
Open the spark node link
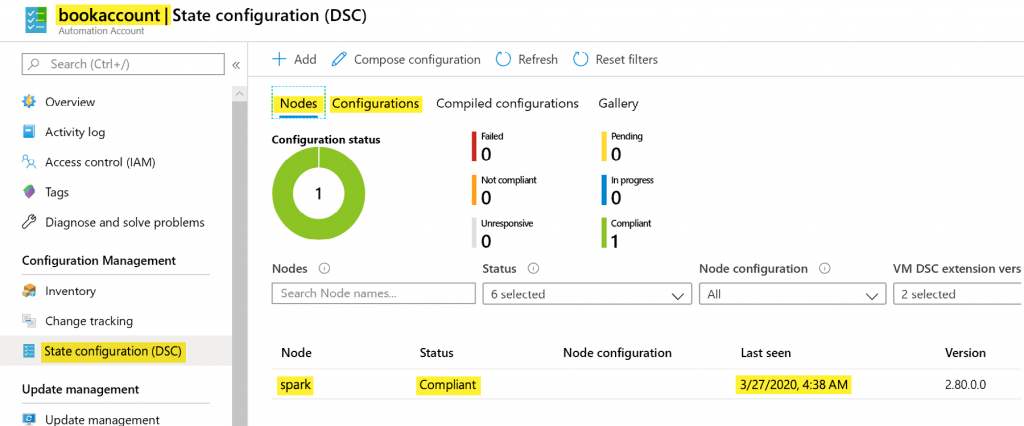coord(296,385)
